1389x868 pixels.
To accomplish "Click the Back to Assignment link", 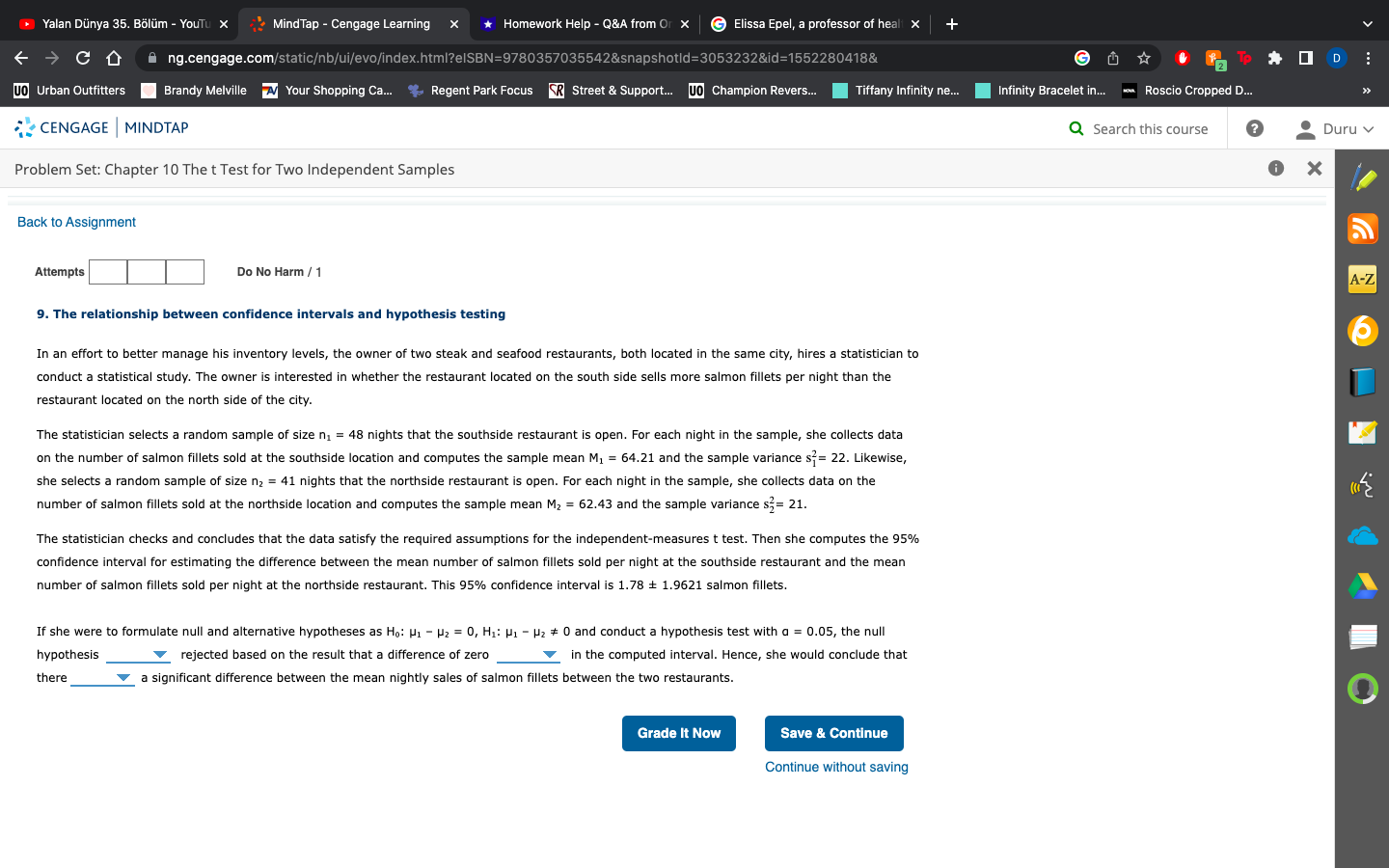I will tap(75, 221).
